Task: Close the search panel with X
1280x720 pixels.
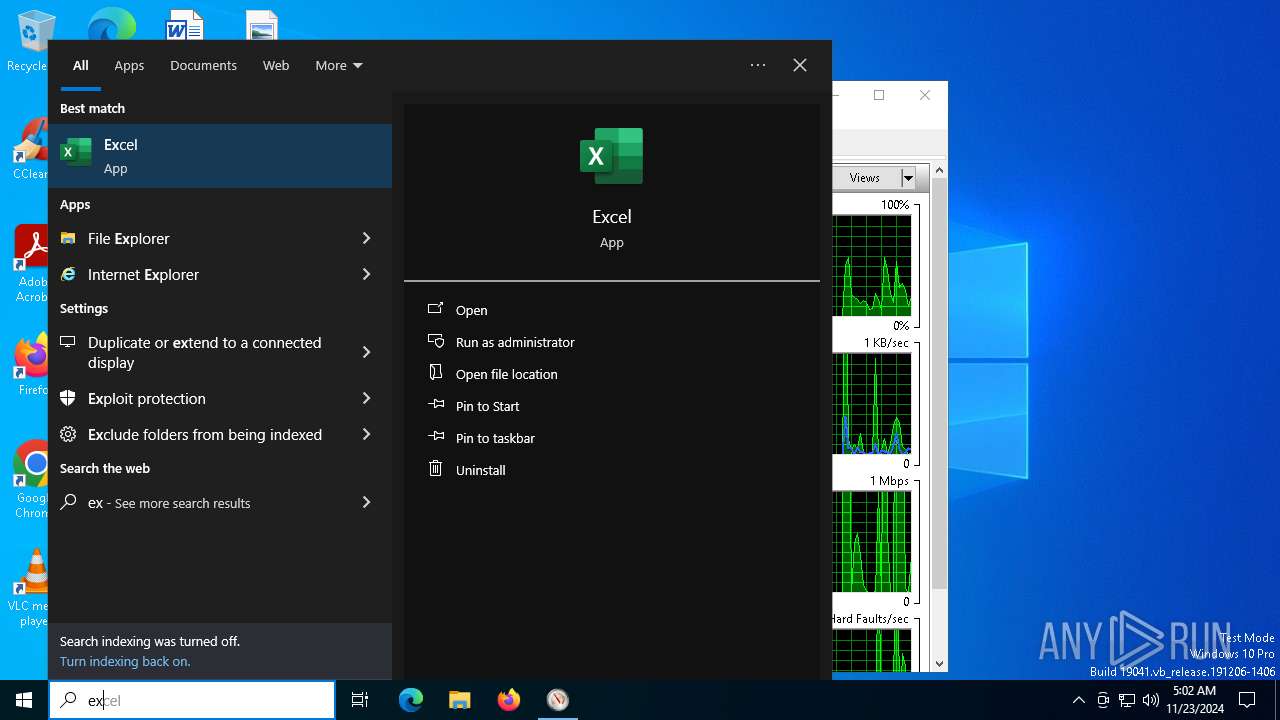Action: click(800, 65)
